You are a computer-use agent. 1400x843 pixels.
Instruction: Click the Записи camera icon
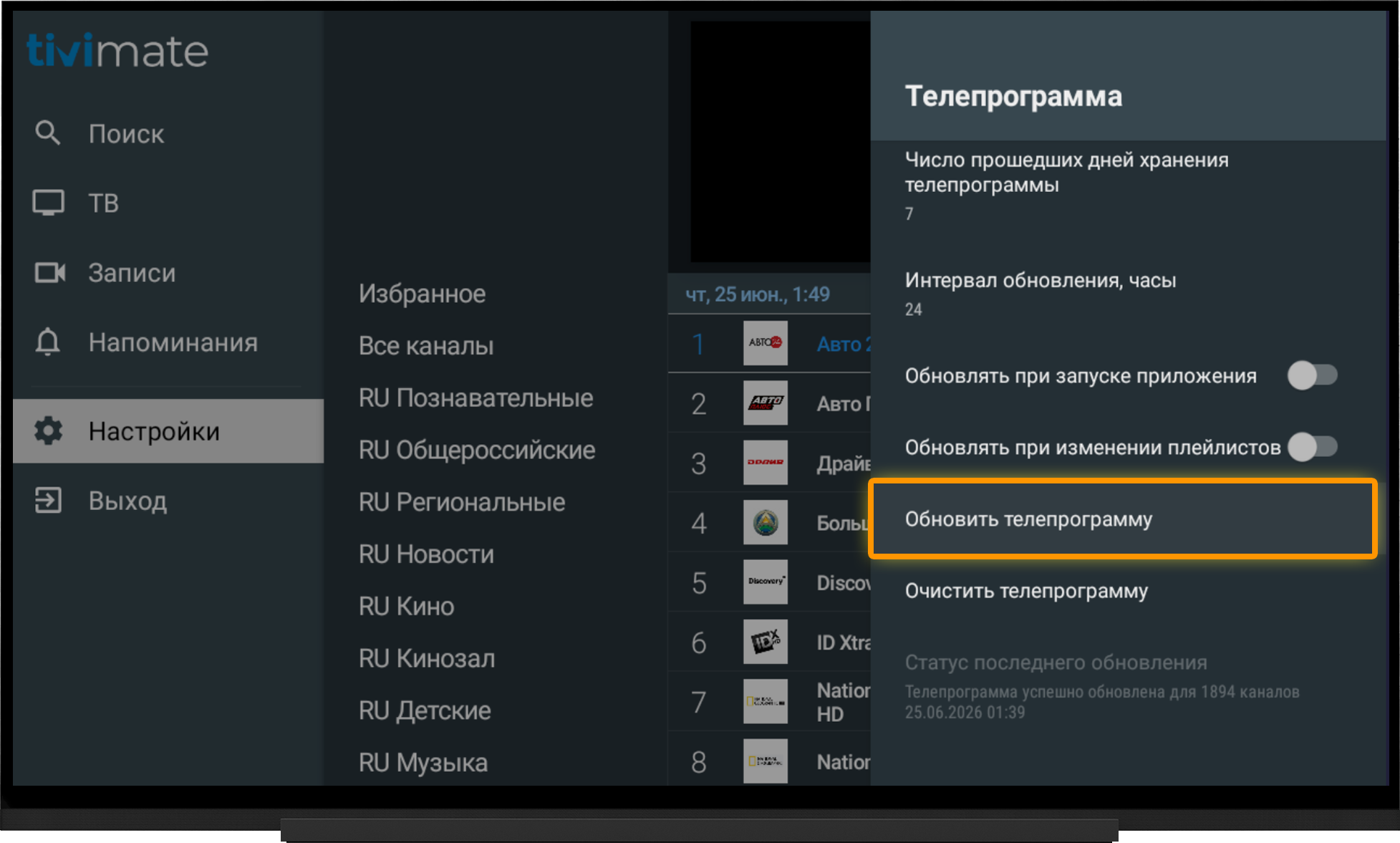(49, 272)
